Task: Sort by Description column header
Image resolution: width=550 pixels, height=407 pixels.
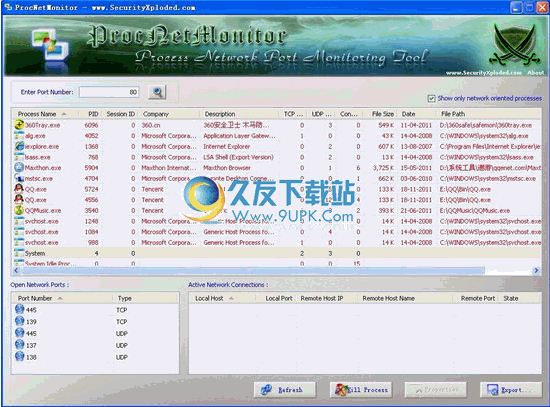Action: click(x=239, y=114)
